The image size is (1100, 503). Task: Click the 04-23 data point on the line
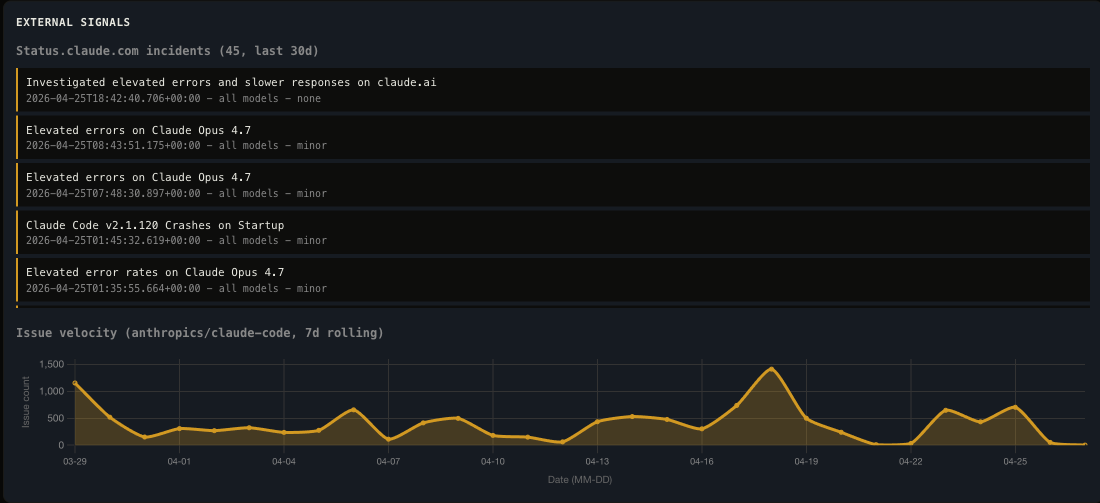pos(946,410)
